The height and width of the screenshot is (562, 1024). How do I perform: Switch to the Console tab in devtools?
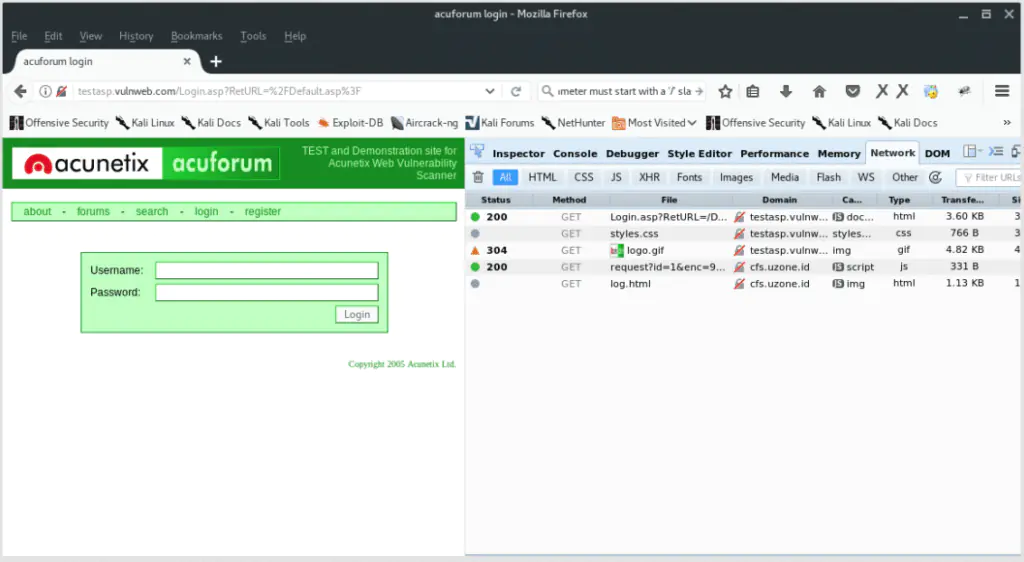pos(575,154)
